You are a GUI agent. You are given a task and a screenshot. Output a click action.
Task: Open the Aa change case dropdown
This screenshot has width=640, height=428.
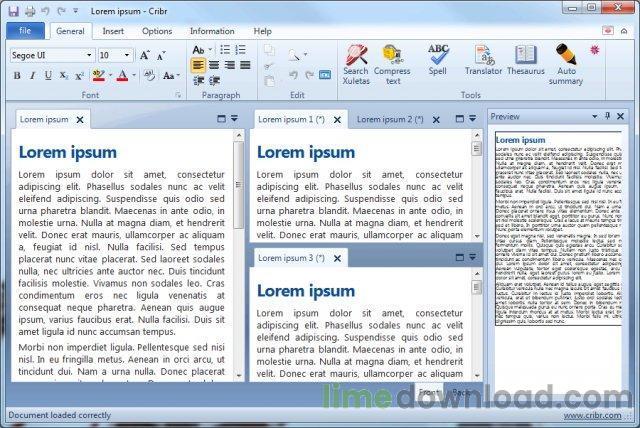tap(171, 75)
